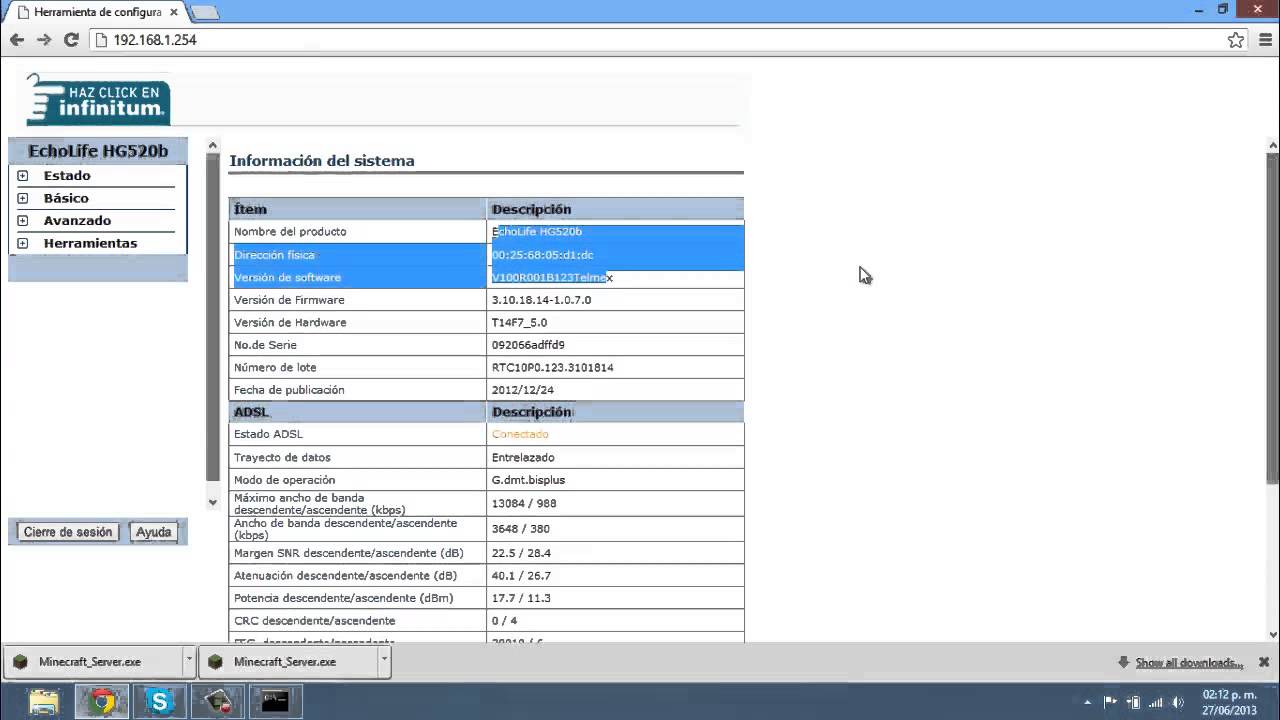Select the Herramientas menu item
This screenshot has width=1280, height=720.
pos(90,243)
